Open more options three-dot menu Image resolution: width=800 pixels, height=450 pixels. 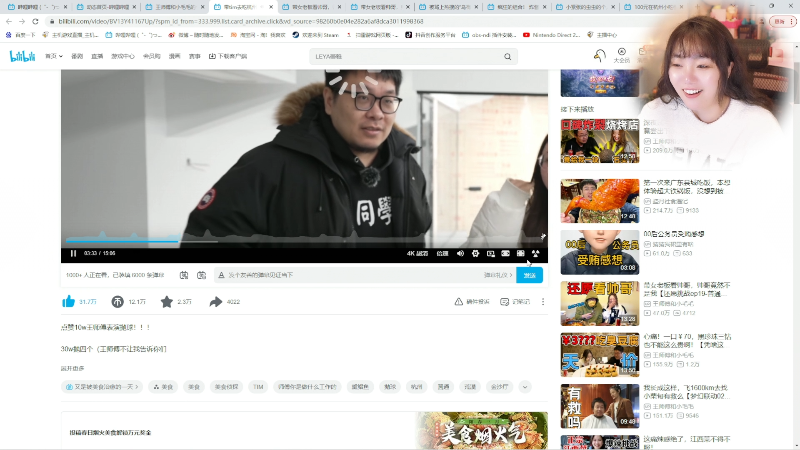[543, 302]
